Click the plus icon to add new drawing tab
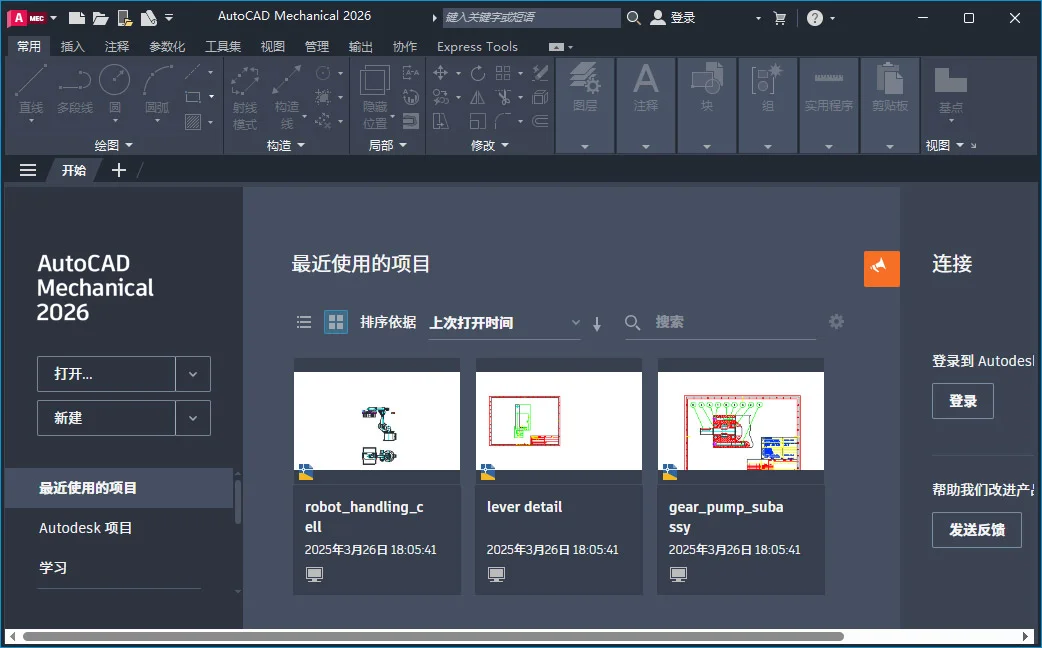Image resolution: width=1042 pixels, height=648 pixels. pos(119,170)
